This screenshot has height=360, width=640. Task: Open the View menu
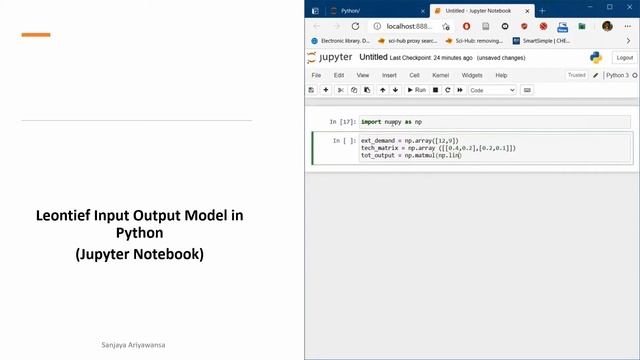tap(363, 75)
